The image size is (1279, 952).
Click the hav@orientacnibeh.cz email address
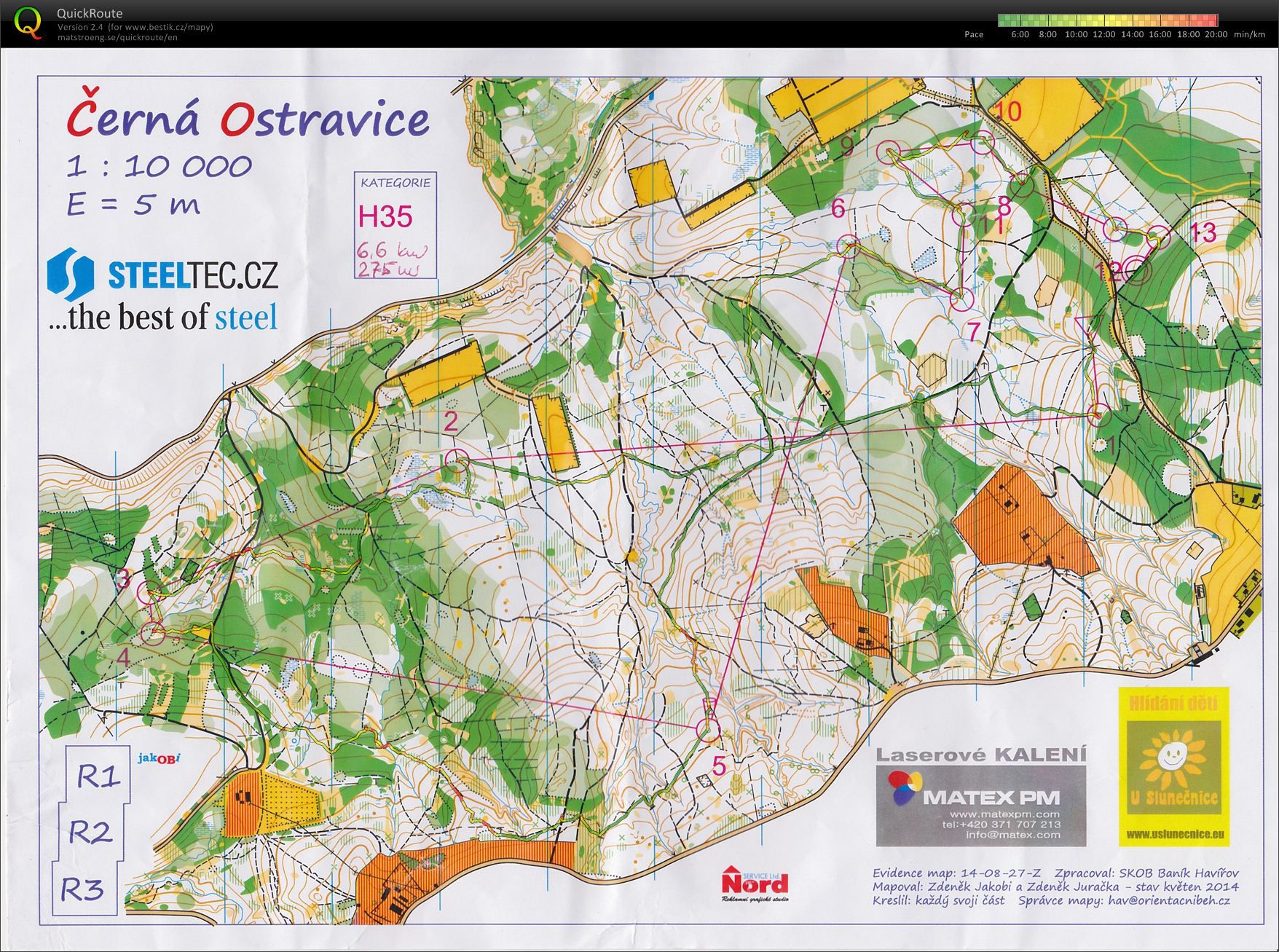coord(1168,900)
